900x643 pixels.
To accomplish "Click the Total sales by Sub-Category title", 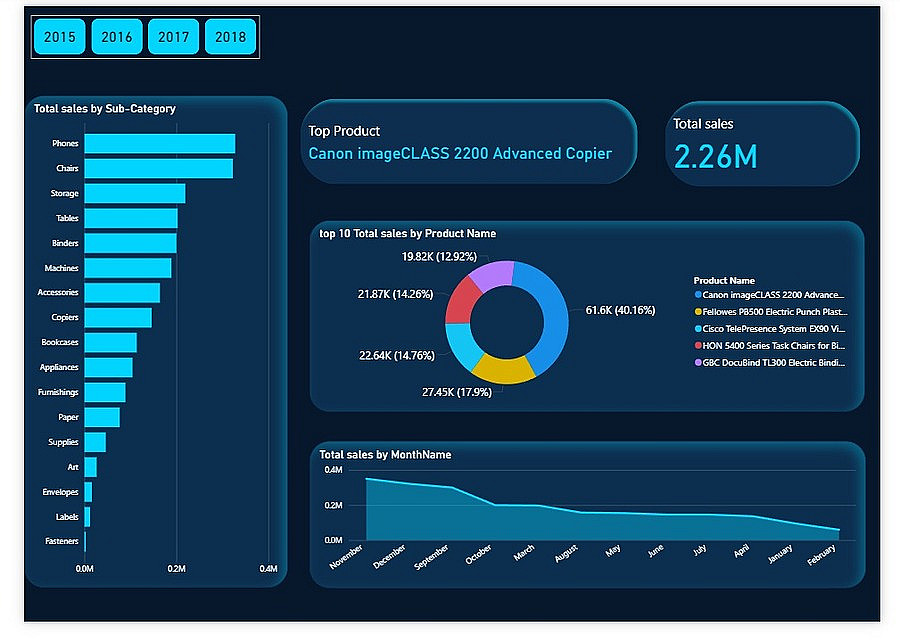I will pos(104,109).
